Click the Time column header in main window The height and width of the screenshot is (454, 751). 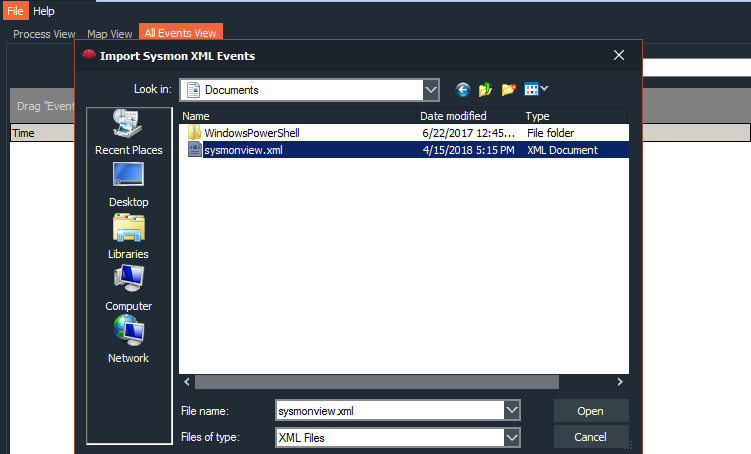coord(42,133)
